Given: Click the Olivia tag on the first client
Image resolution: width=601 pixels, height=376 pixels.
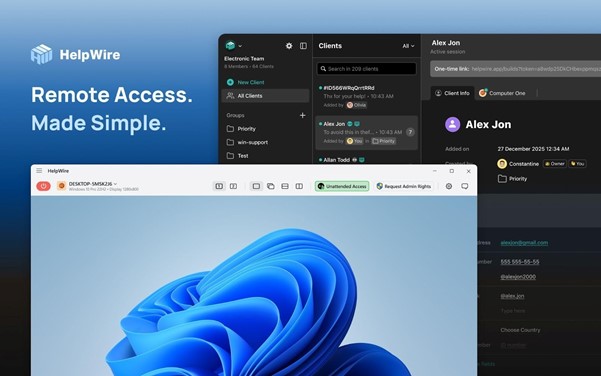Looking at the screenshot, I should click(356, 105).
